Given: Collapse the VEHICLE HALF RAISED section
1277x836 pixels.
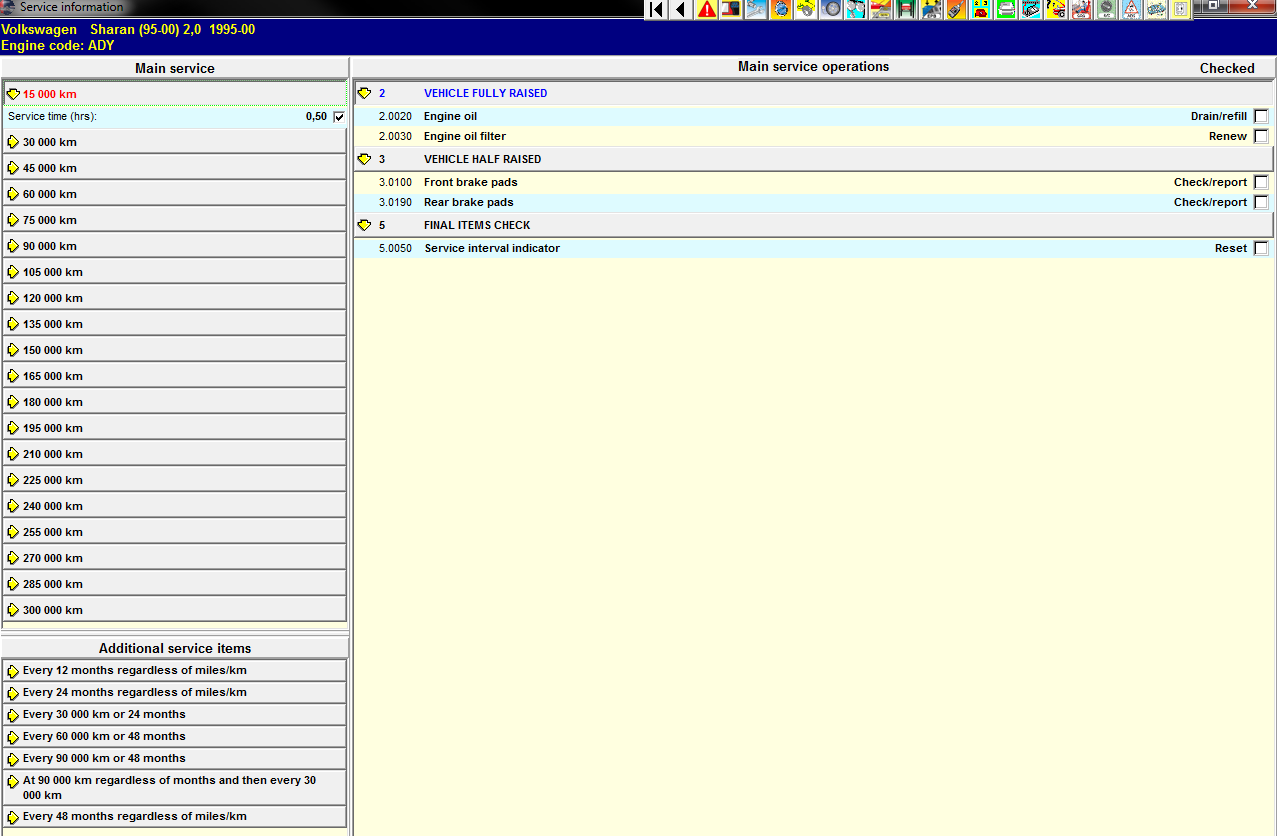Looking at the screenshot, I should click(364, 159).
